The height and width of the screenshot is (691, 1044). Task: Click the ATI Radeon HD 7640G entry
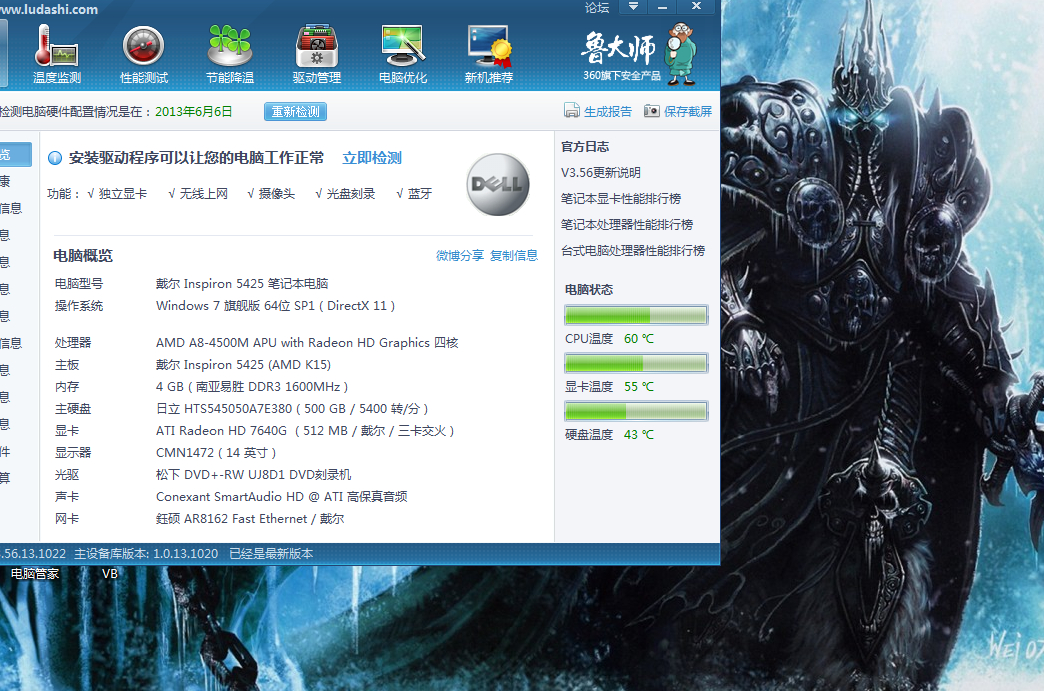[x=305, y=430]
